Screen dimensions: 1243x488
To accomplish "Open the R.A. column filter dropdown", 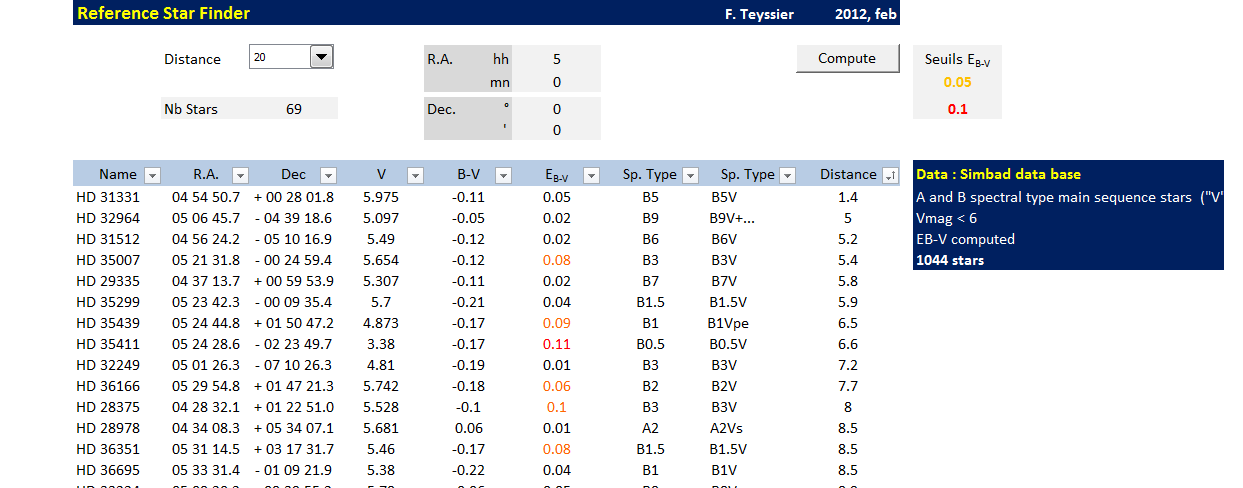I will pos(240,175).
